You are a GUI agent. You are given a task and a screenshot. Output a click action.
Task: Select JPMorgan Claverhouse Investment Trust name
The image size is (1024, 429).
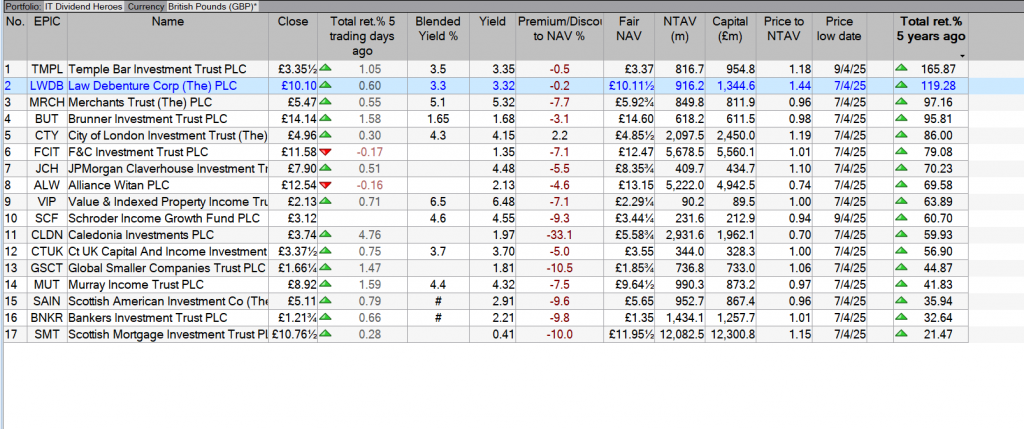(168, 169)
